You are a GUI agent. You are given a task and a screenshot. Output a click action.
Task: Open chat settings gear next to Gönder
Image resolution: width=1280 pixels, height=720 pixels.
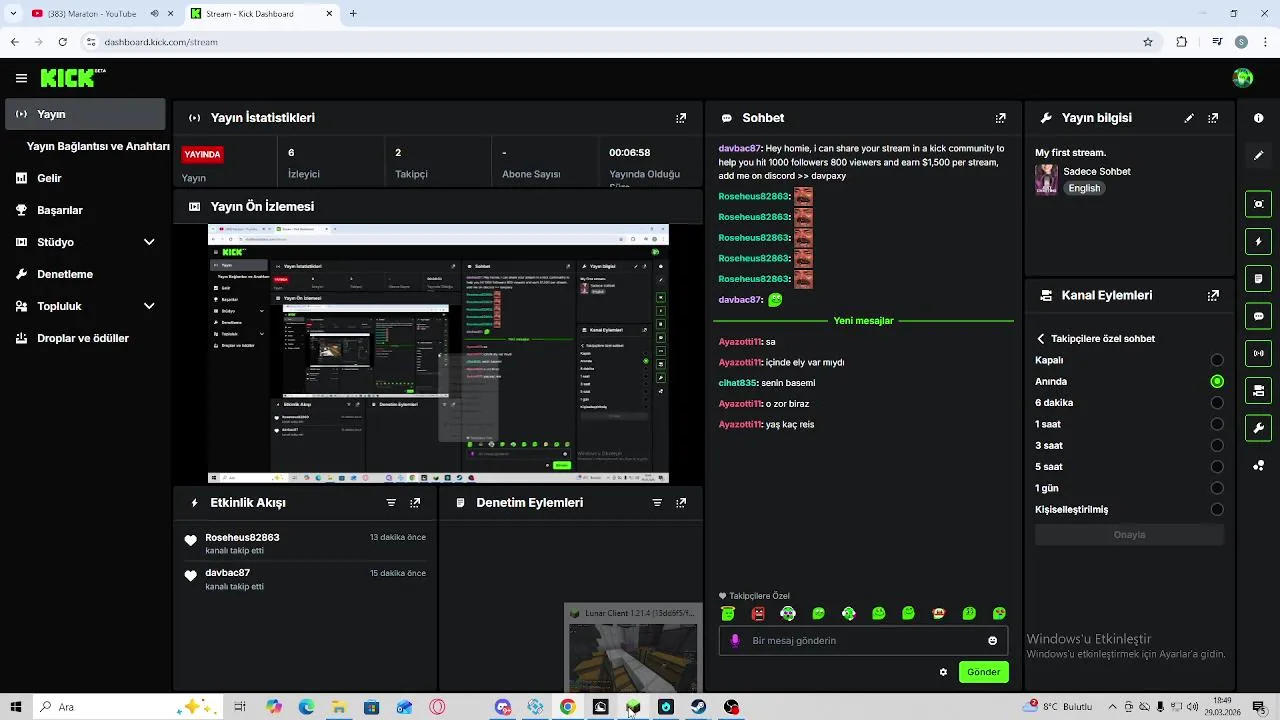click(x=943, y=672)
